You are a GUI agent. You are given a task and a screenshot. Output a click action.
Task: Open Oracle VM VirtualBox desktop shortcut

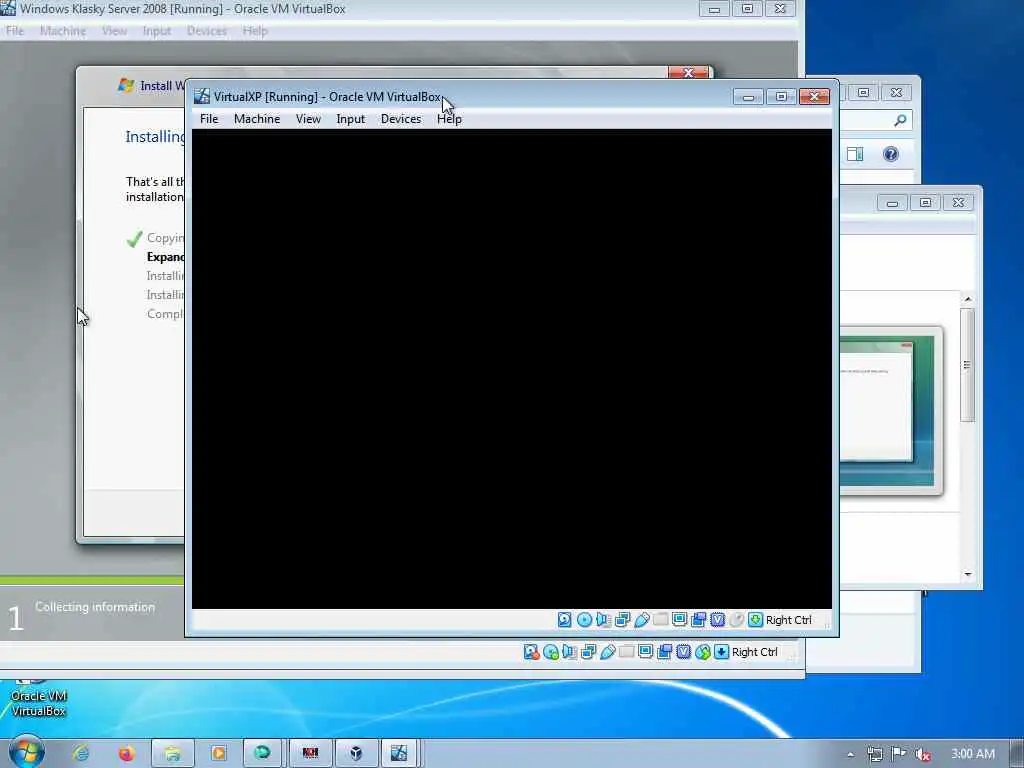tap(39, 699)
